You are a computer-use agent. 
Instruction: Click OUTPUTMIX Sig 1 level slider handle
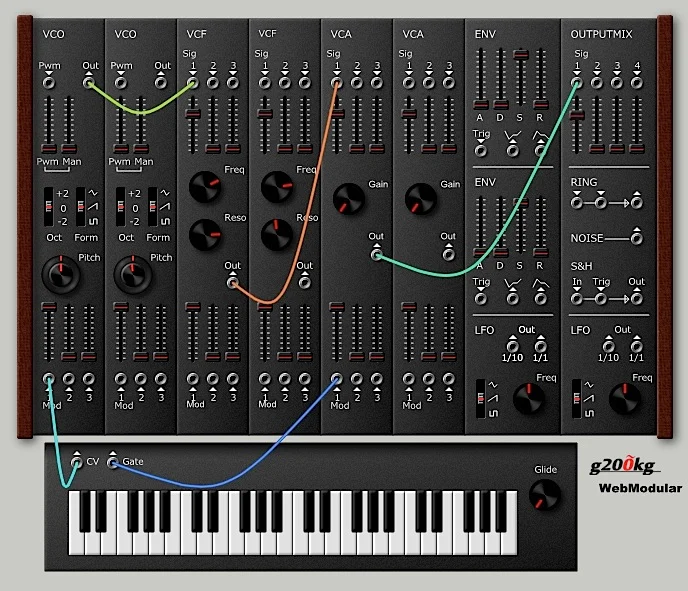577,115
